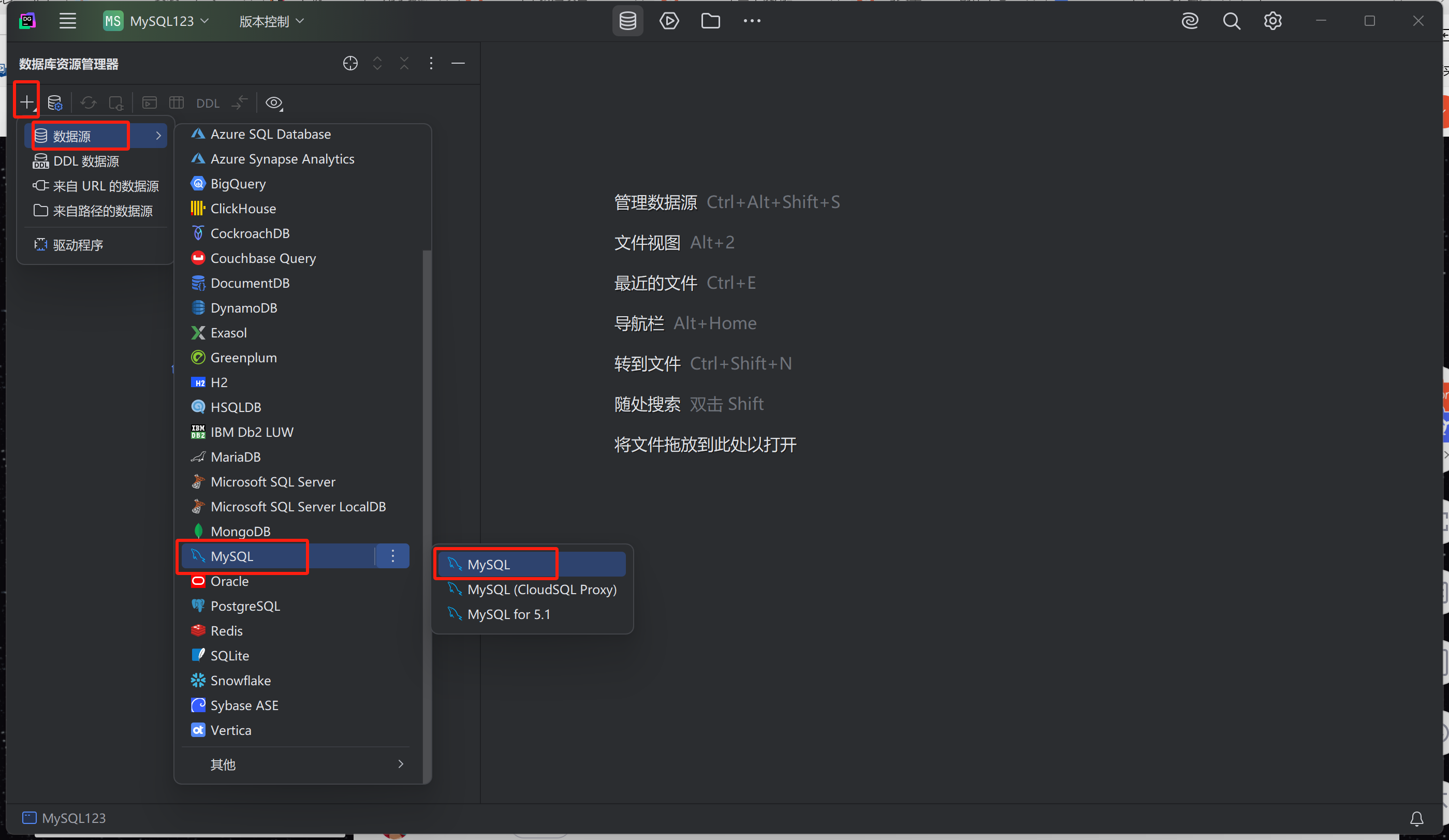Select MySQL (CloudSQL Proxy) driver

532,590
